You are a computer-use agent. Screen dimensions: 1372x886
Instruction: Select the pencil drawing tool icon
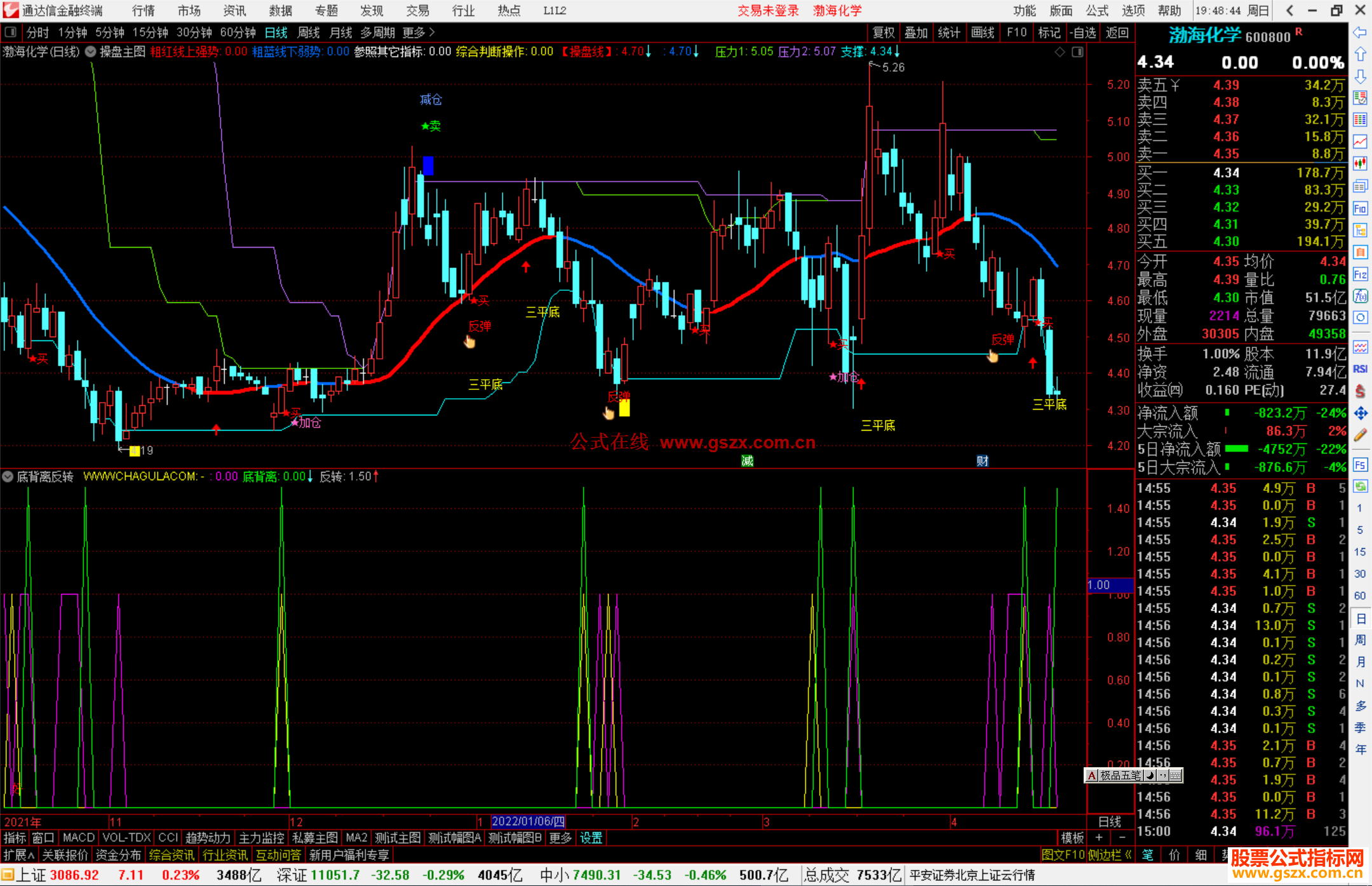tap(1360, 435)
